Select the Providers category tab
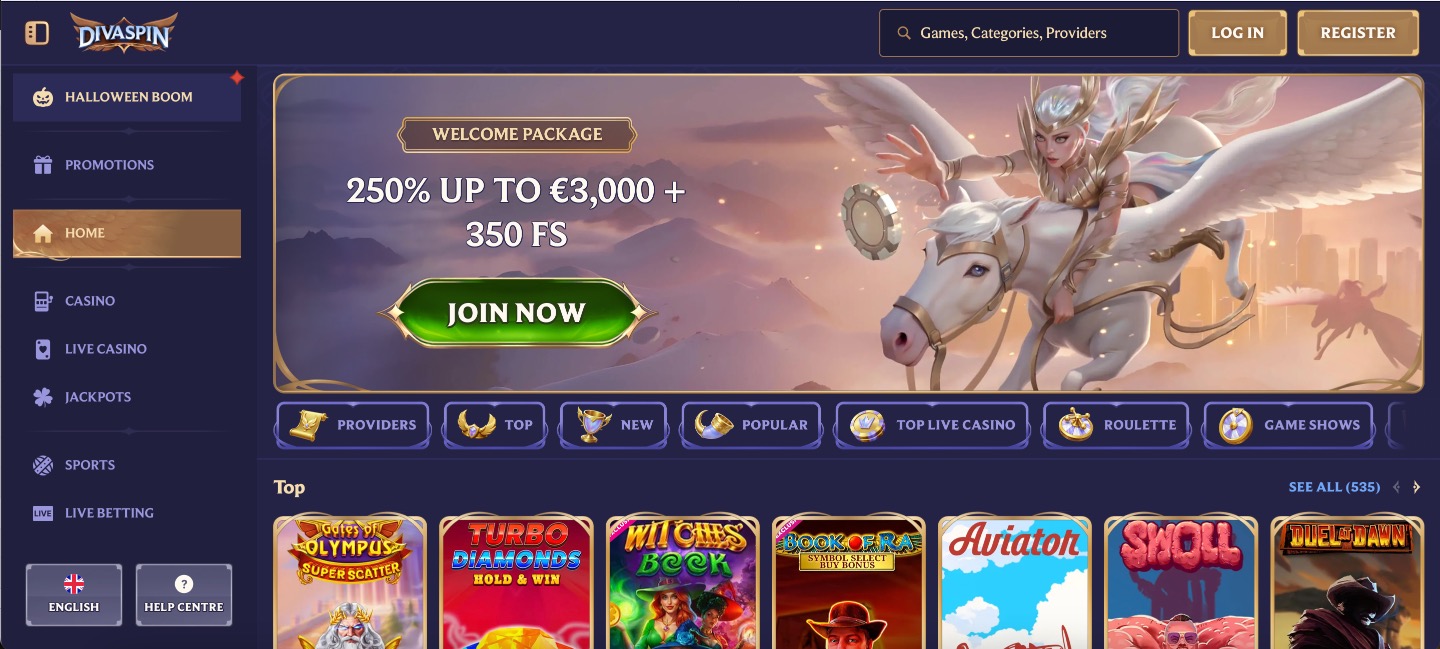This screenshot has height=649, width=1440. 353,425
